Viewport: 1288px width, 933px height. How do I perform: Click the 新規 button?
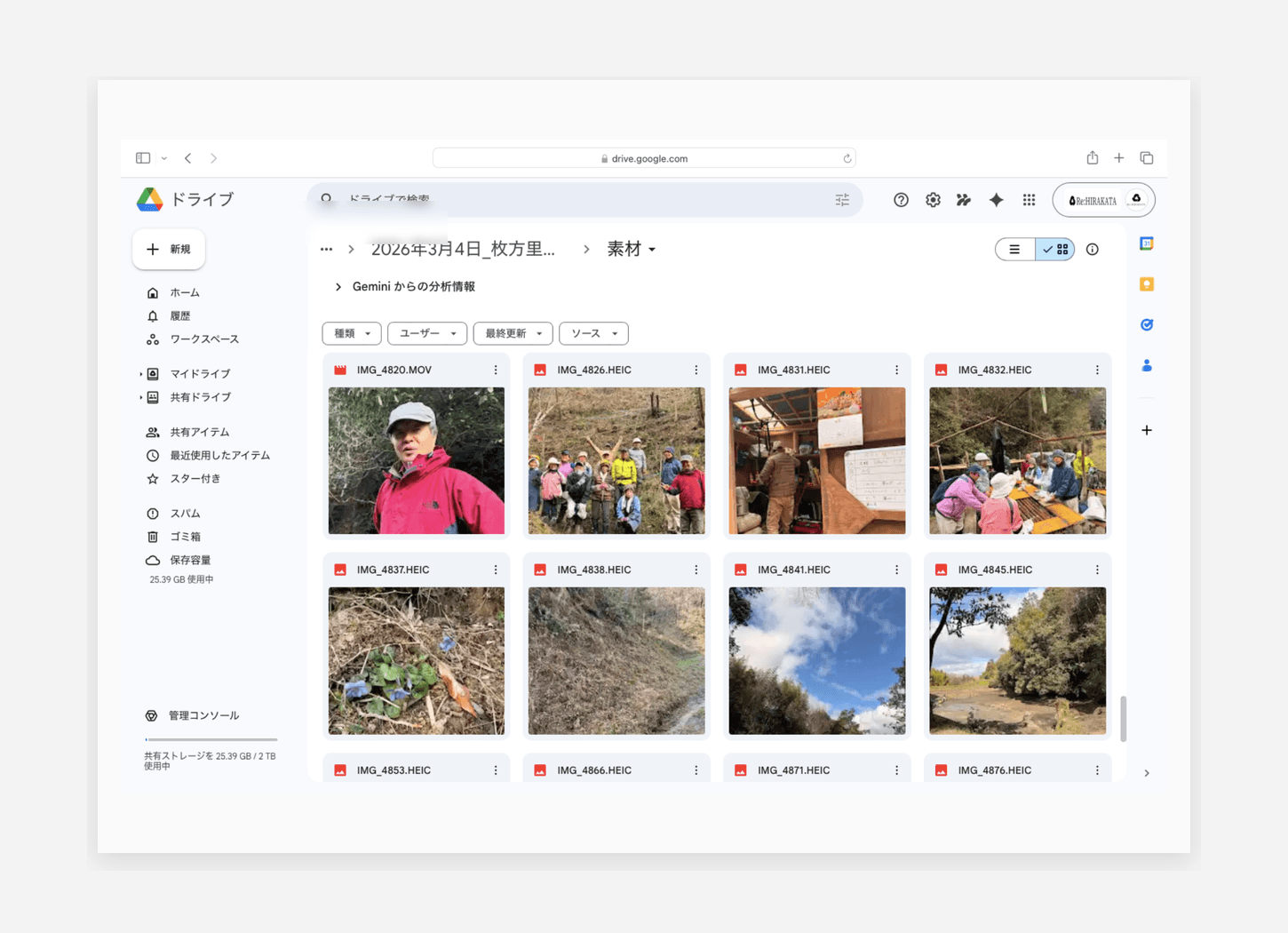tap(168, 249)
